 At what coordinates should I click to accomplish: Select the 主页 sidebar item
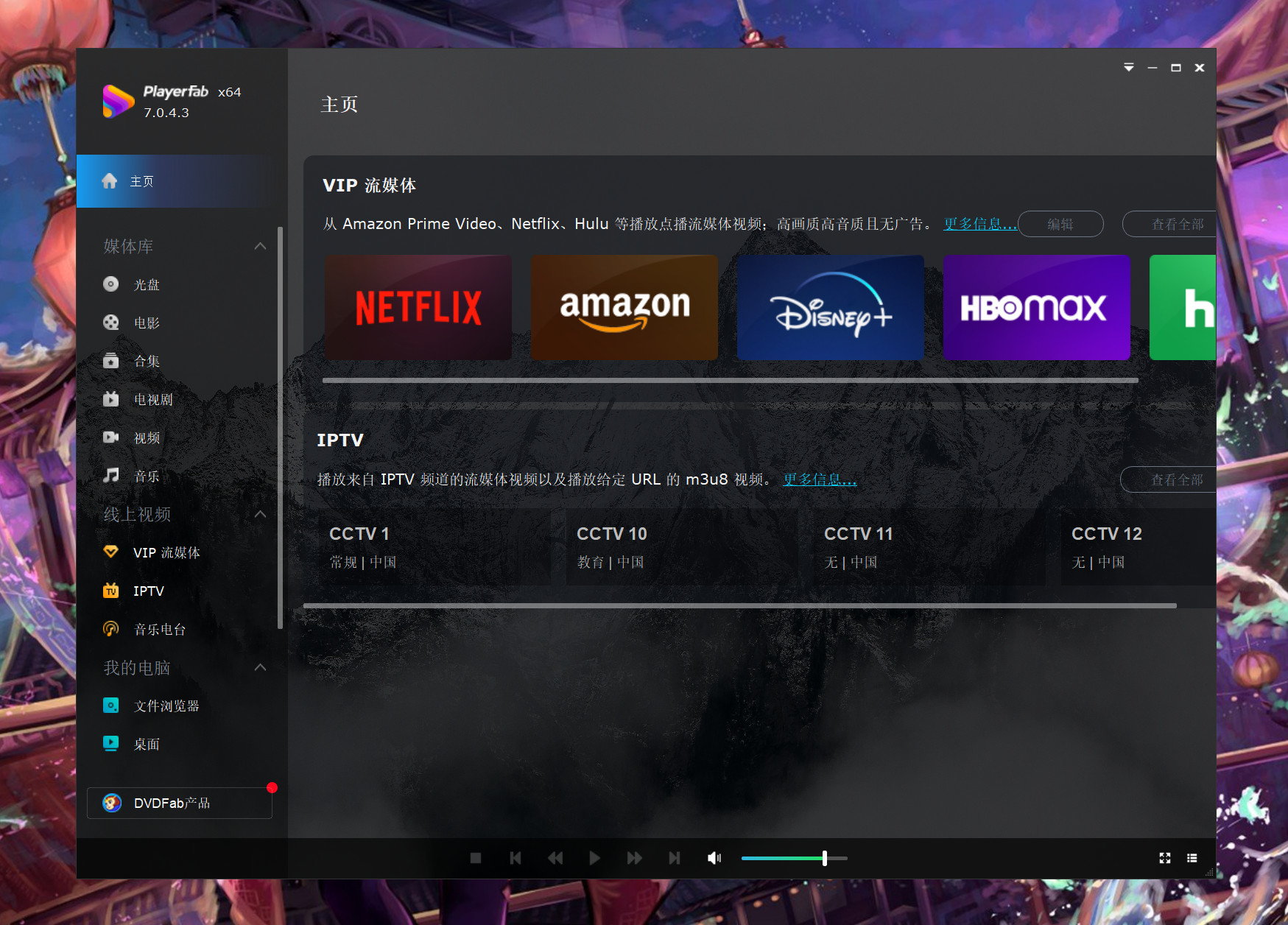coord(182,181)
